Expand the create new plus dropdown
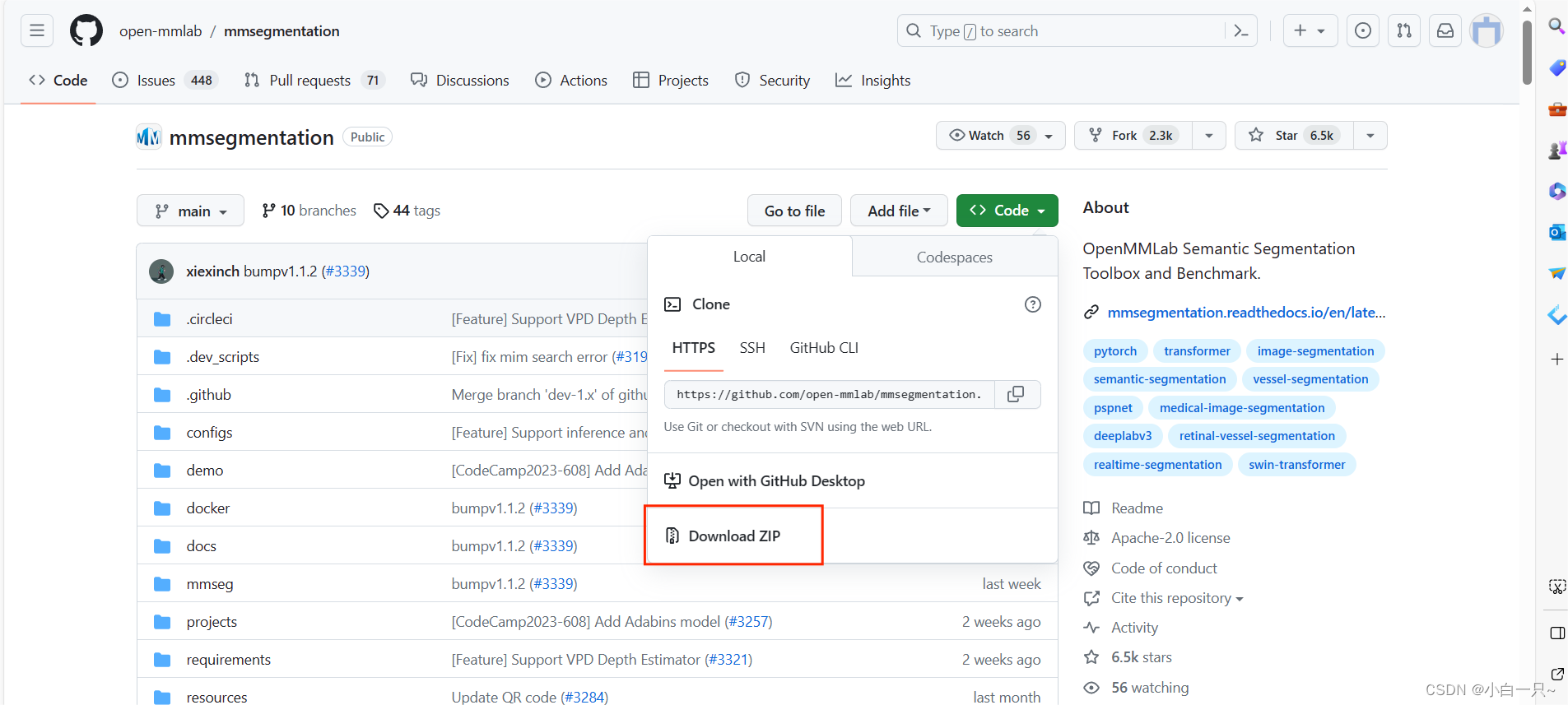 point(1310,31)
